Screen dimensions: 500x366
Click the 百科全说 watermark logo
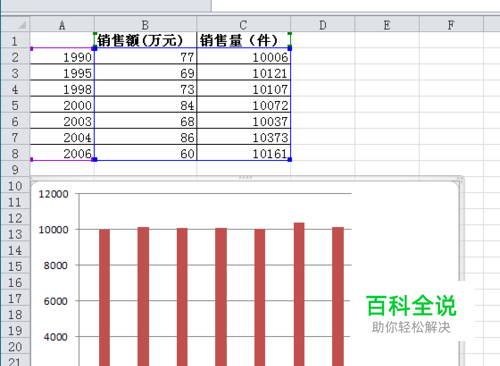tap(411, 306)
